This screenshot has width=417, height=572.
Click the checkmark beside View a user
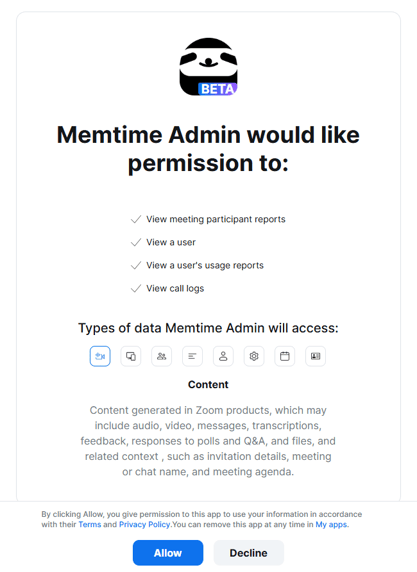pyautogui.click(x=136, y=242)
